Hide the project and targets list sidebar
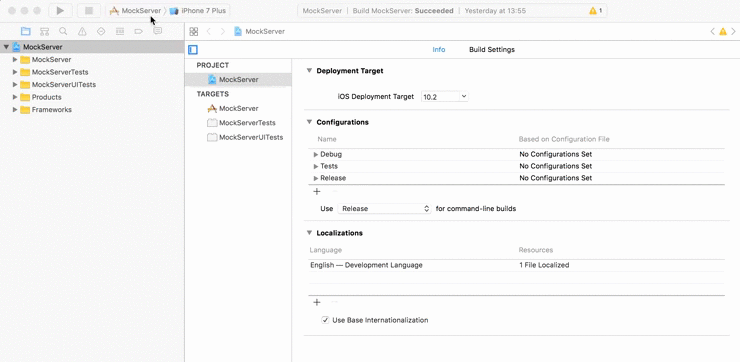This screenshot has height=362, width=740. 193,50
